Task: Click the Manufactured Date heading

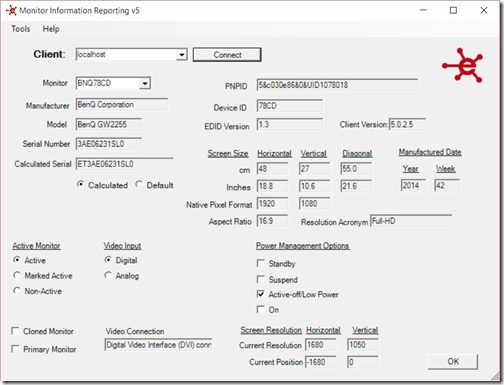Action: point(430,152)
